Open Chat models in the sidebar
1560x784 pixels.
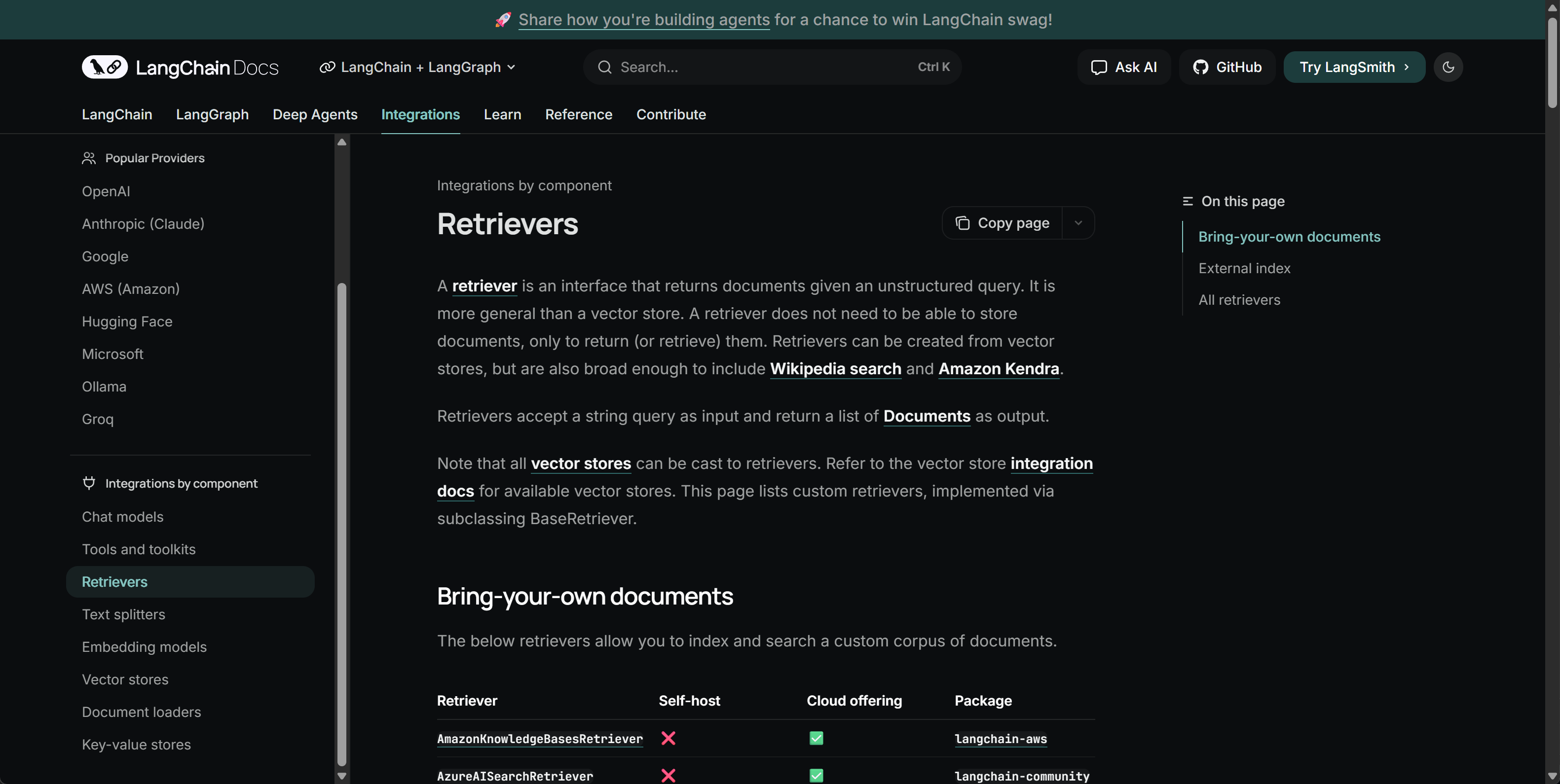122,517
